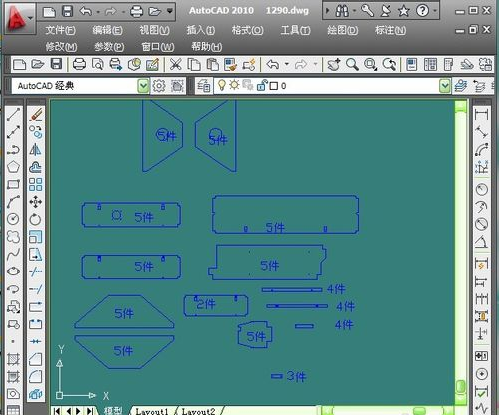Open the 绘图(D) menu

coord(342,30)
